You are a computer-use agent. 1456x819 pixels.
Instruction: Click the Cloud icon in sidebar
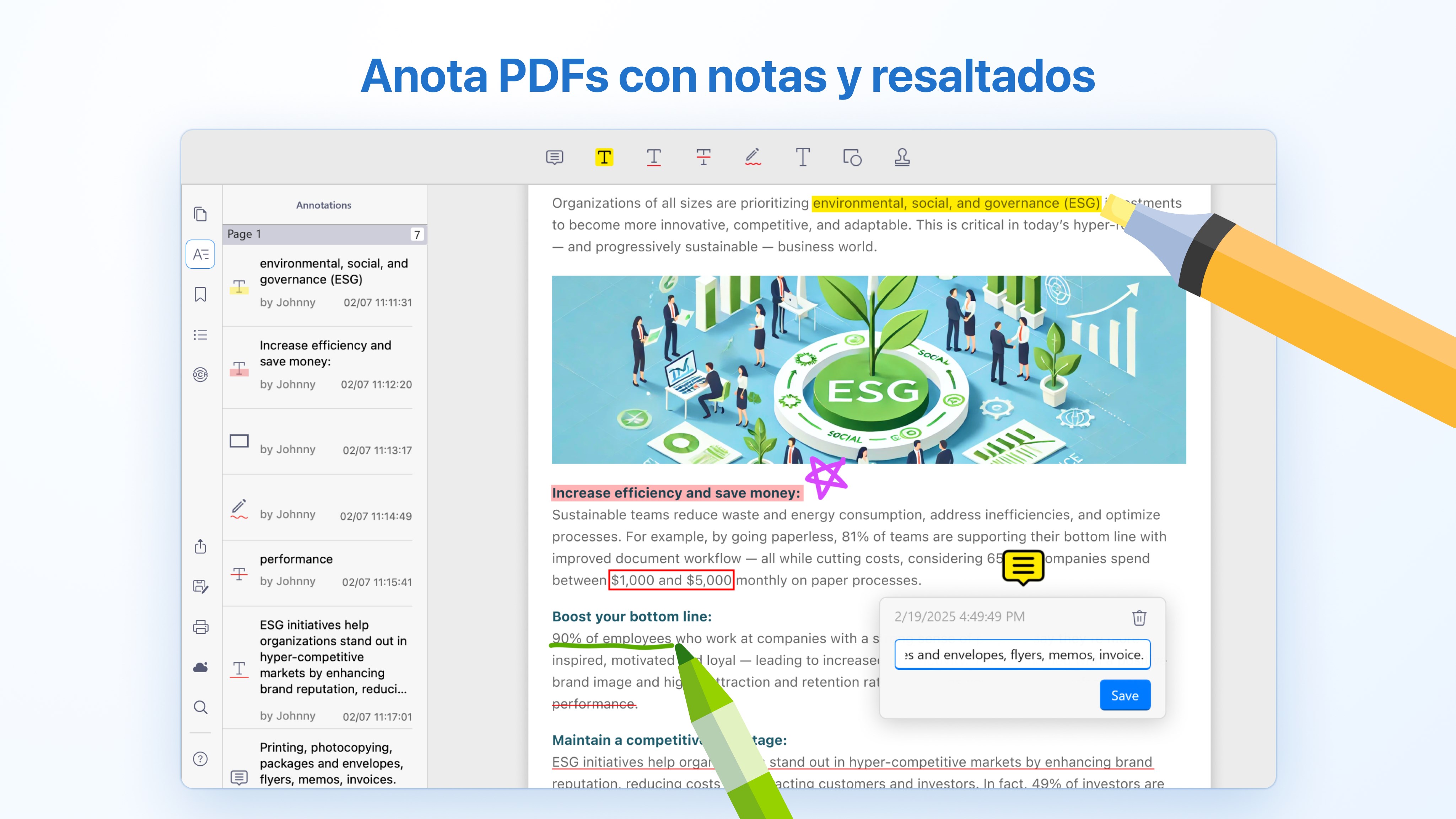pos(200,667)
